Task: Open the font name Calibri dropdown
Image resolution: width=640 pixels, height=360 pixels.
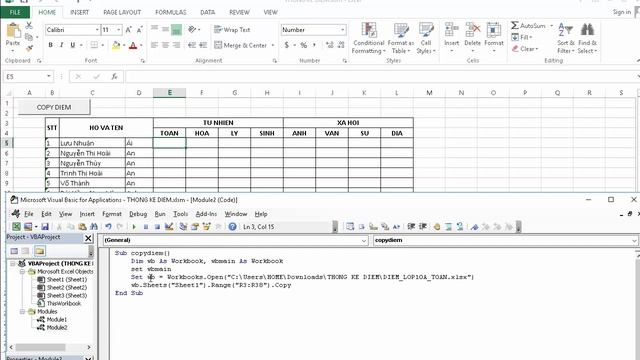Action: [x=97, y=30]
